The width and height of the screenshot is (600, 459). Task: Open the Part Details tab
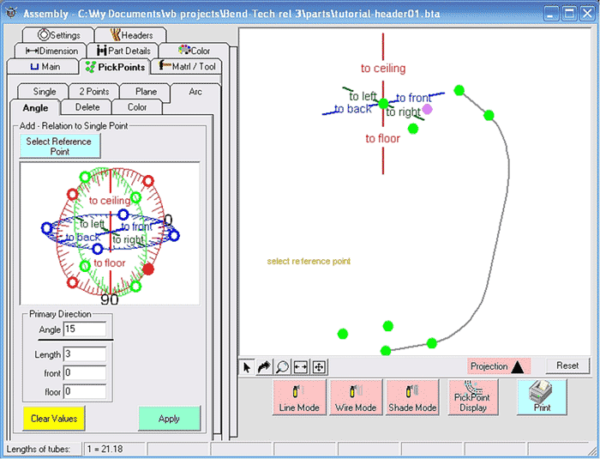[121, 50]
